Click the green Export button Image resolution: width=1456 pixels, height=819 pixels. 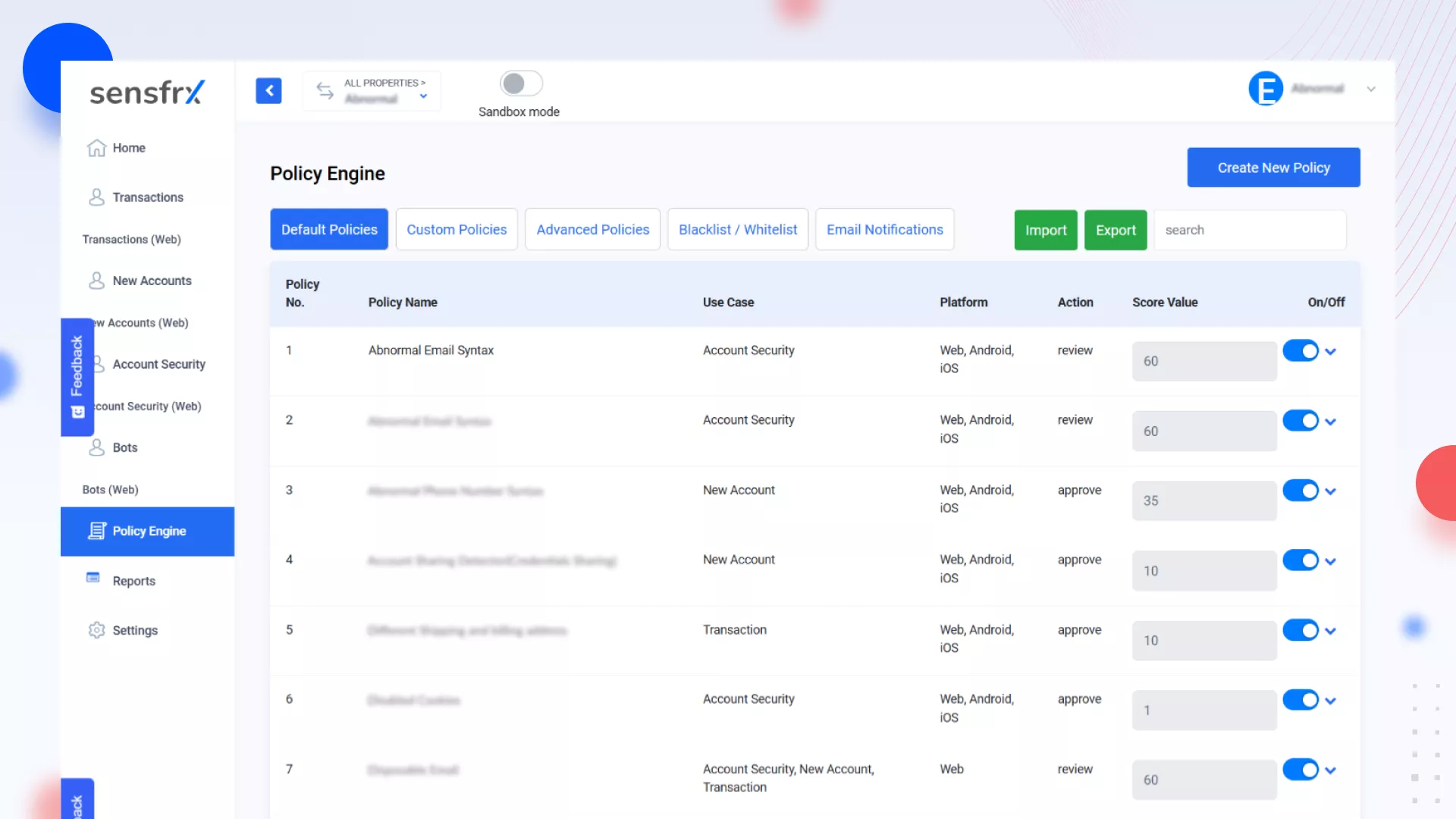(1116, 230)
